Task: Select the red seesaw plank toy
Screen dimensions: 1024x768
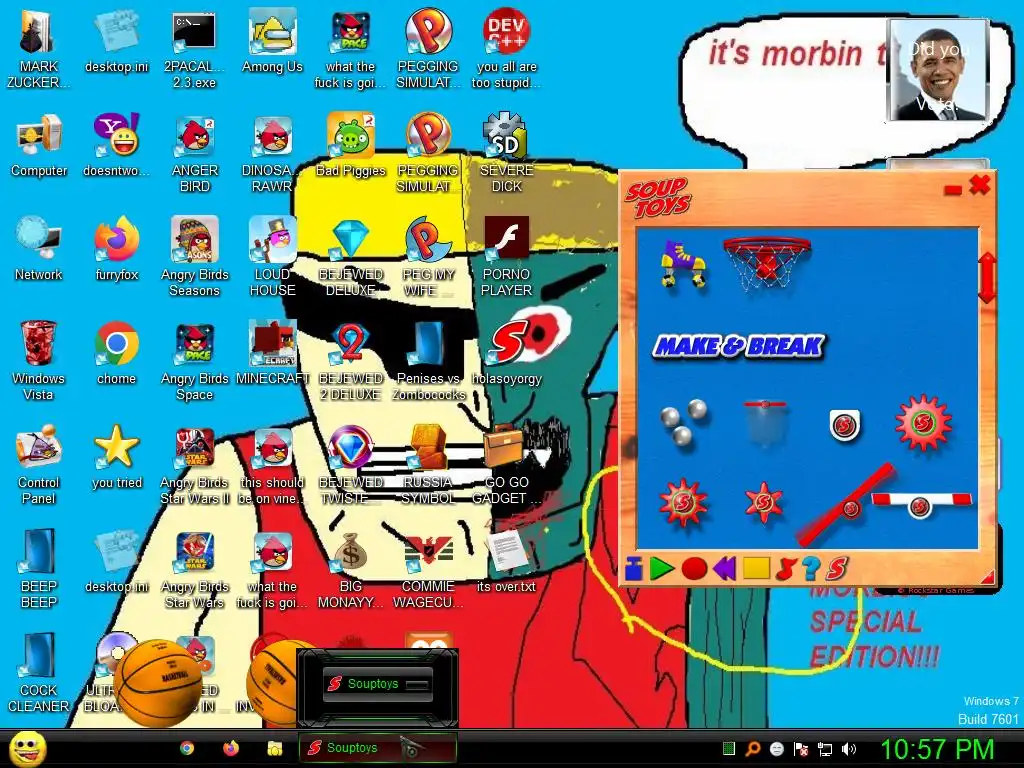Action: point(846,505)
